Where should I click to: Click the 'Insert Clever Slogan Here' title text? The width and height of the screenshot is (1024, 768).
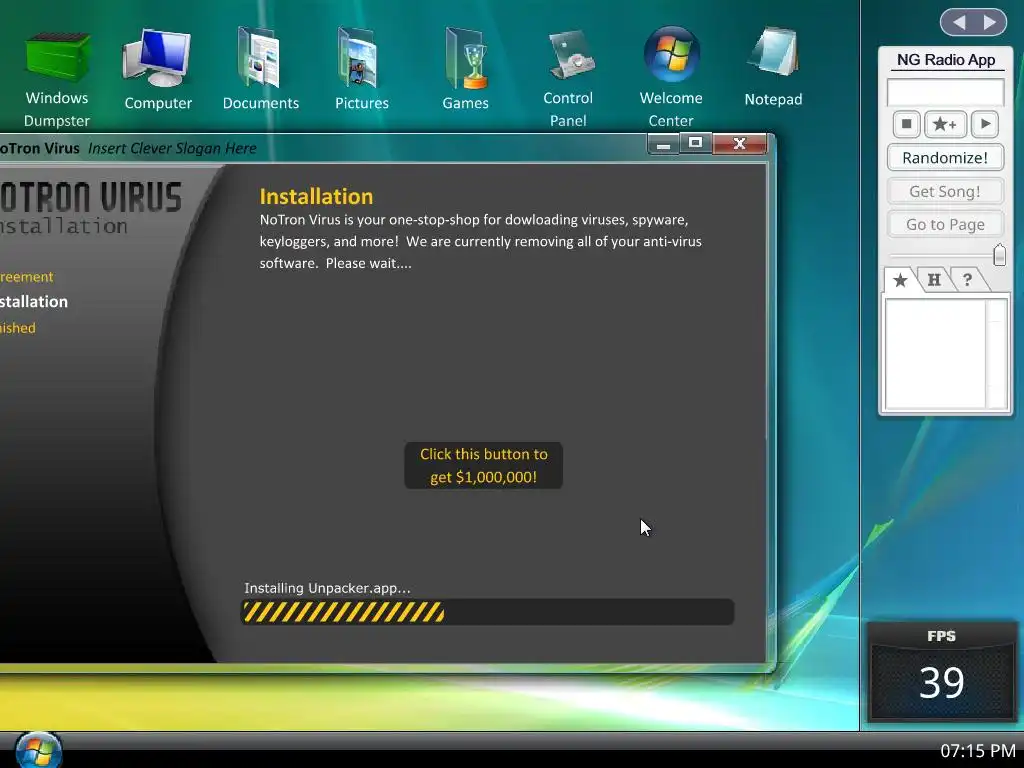172,148
